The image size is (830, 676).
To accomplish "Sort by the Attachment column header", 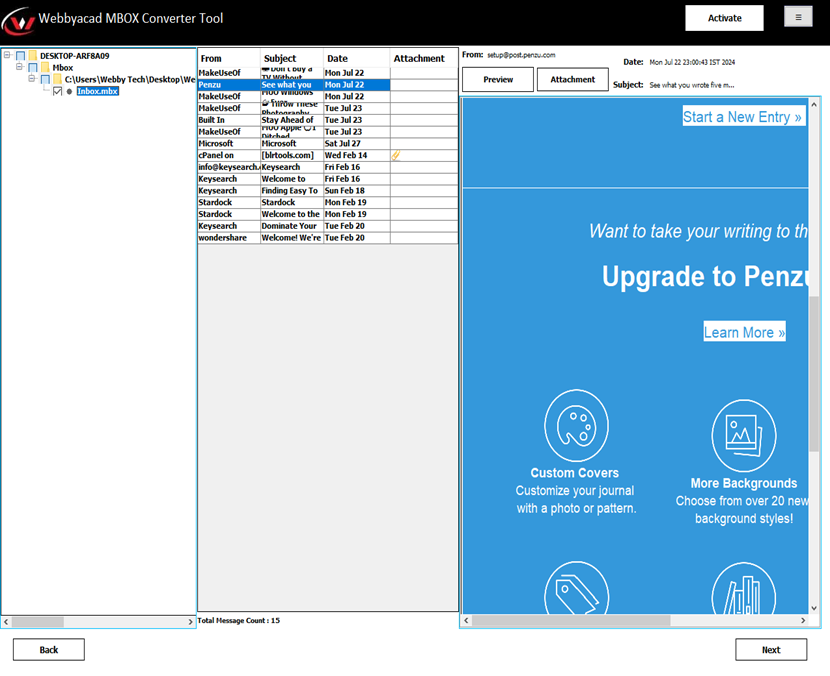I will [x=424, y=58].
